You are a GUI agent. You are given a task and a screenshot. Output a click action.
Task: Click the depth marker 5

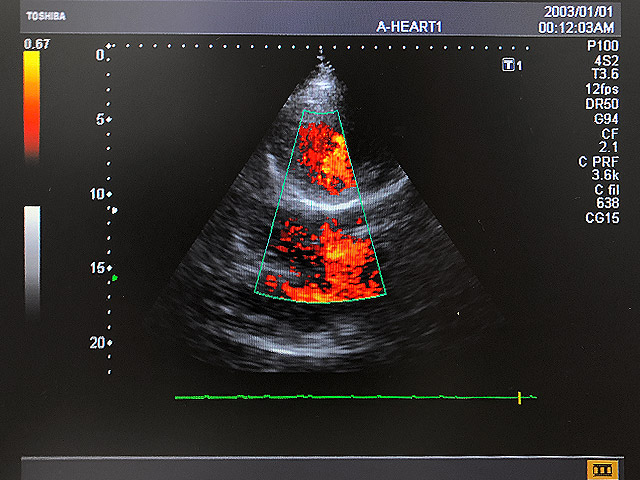pos(100,120)
